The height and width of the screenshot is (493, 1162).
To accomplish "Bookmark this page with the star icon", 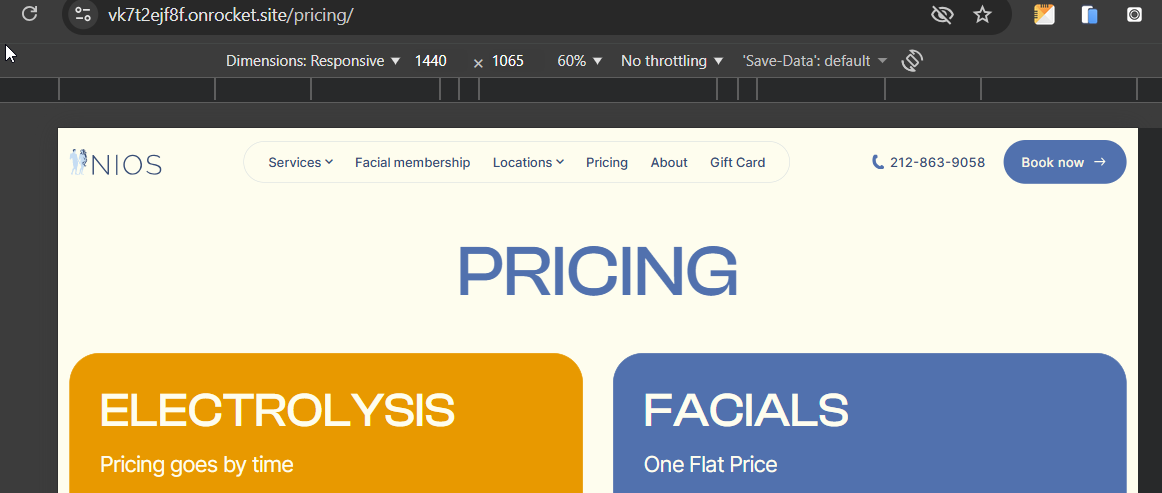I will pos(983,15).
